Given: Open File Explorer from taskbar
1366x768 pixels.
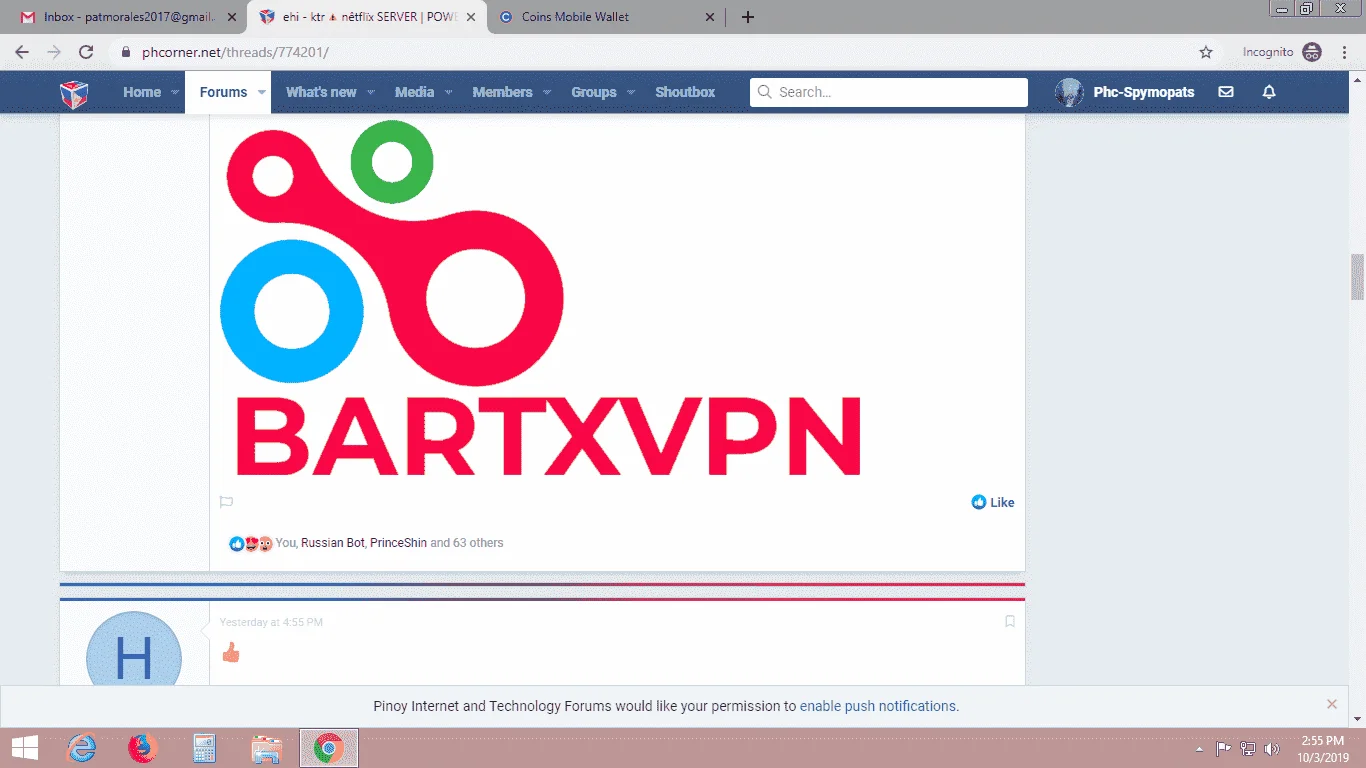Looking at the screenshot, I should (267, 748).
